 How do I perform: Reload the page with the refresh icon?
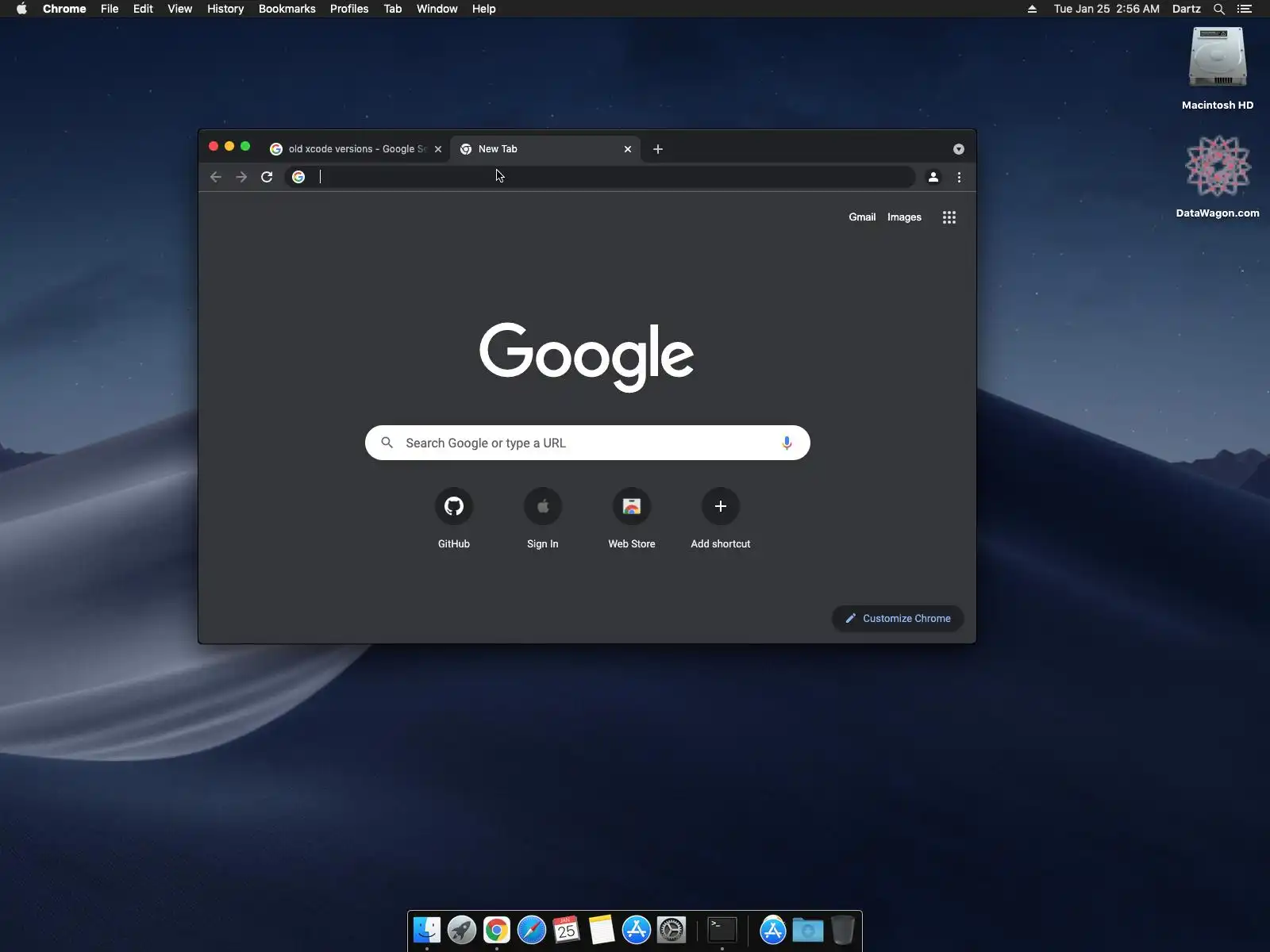pos(267,177)
